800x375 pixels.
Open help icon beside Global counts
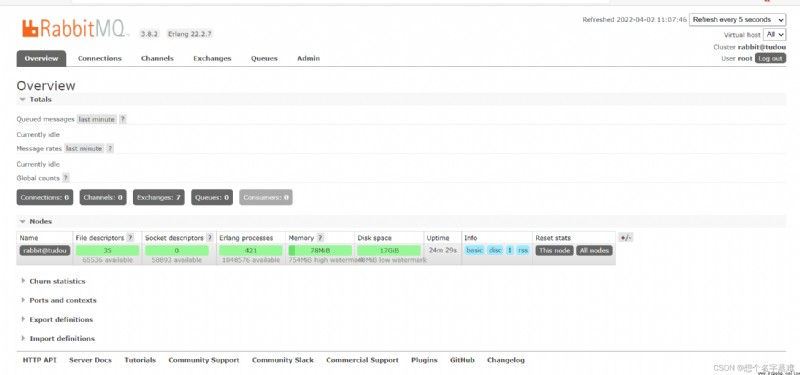point(66,178)
